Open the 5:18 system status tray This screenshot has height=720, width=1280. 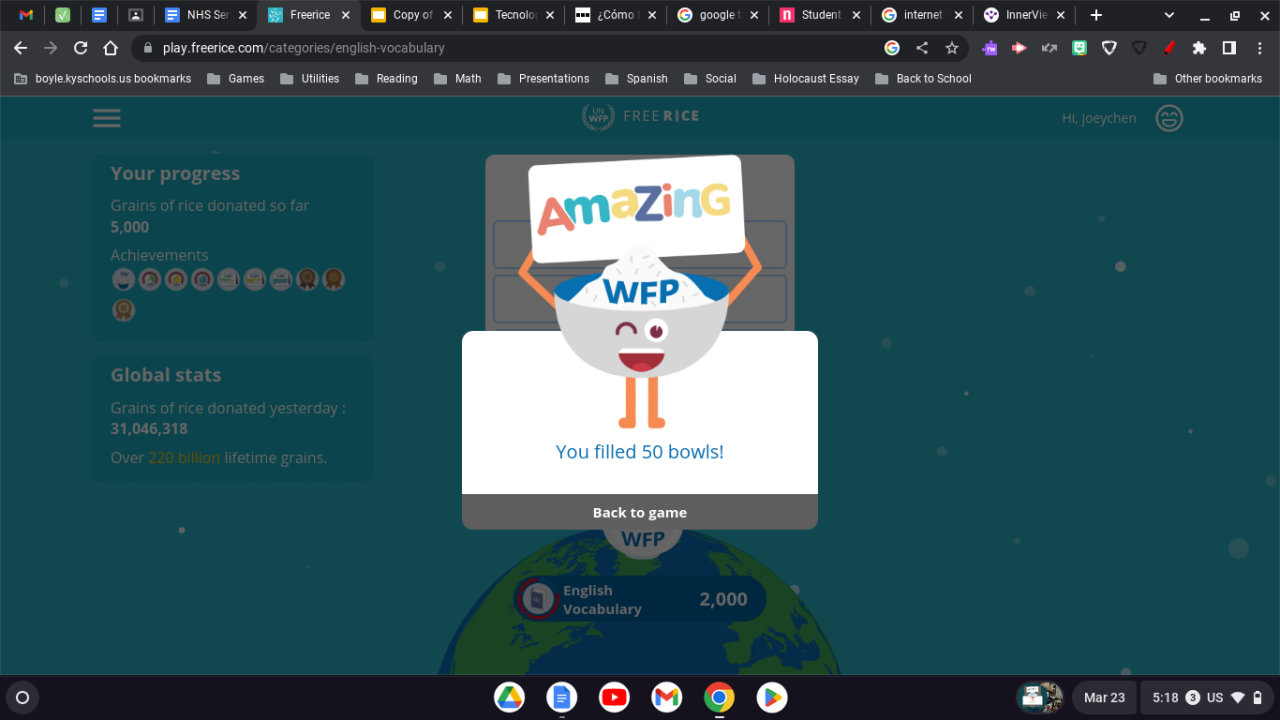coord(1207,698)
